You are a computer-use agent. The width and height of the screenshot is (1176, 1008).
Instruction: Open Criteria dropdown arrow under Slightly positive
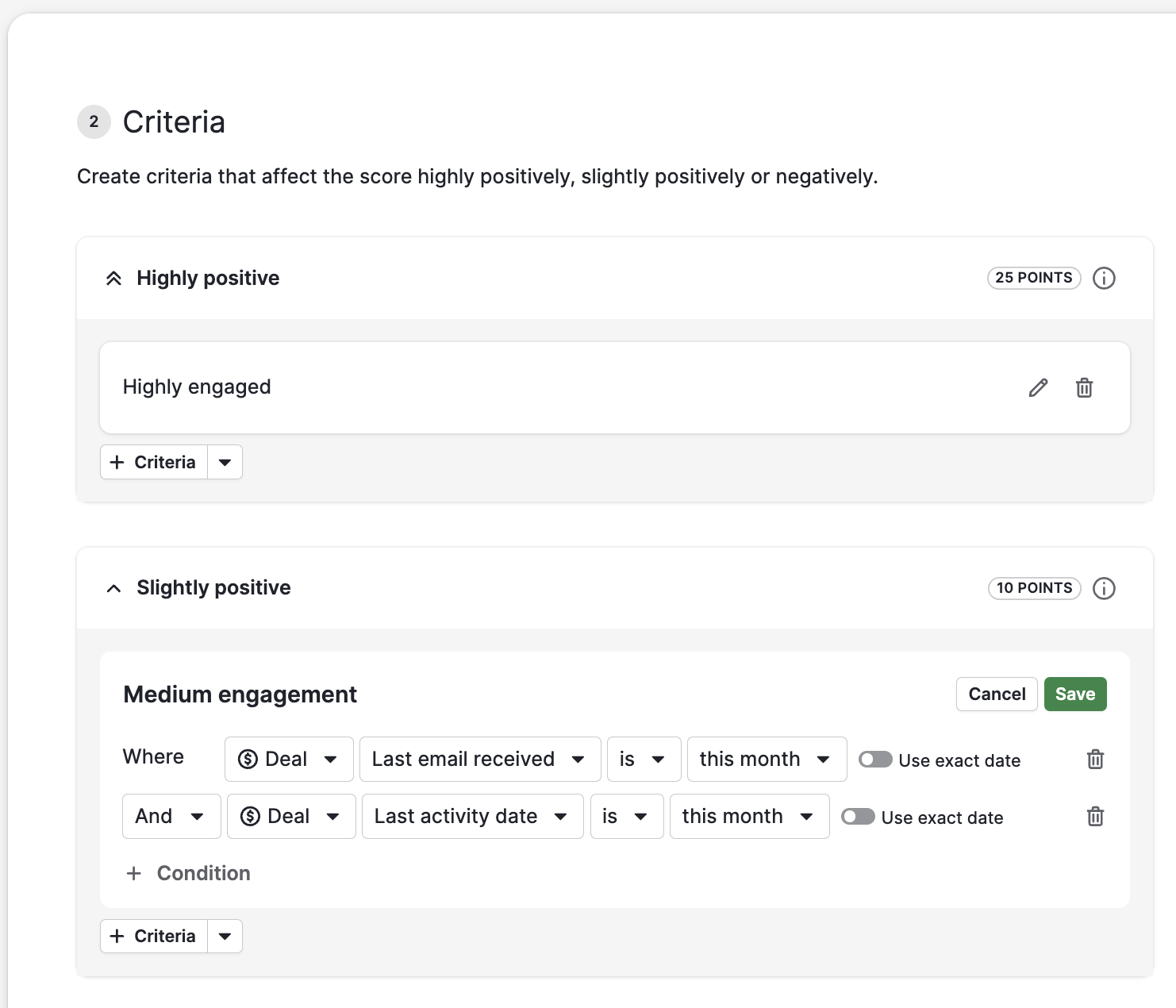225,936
